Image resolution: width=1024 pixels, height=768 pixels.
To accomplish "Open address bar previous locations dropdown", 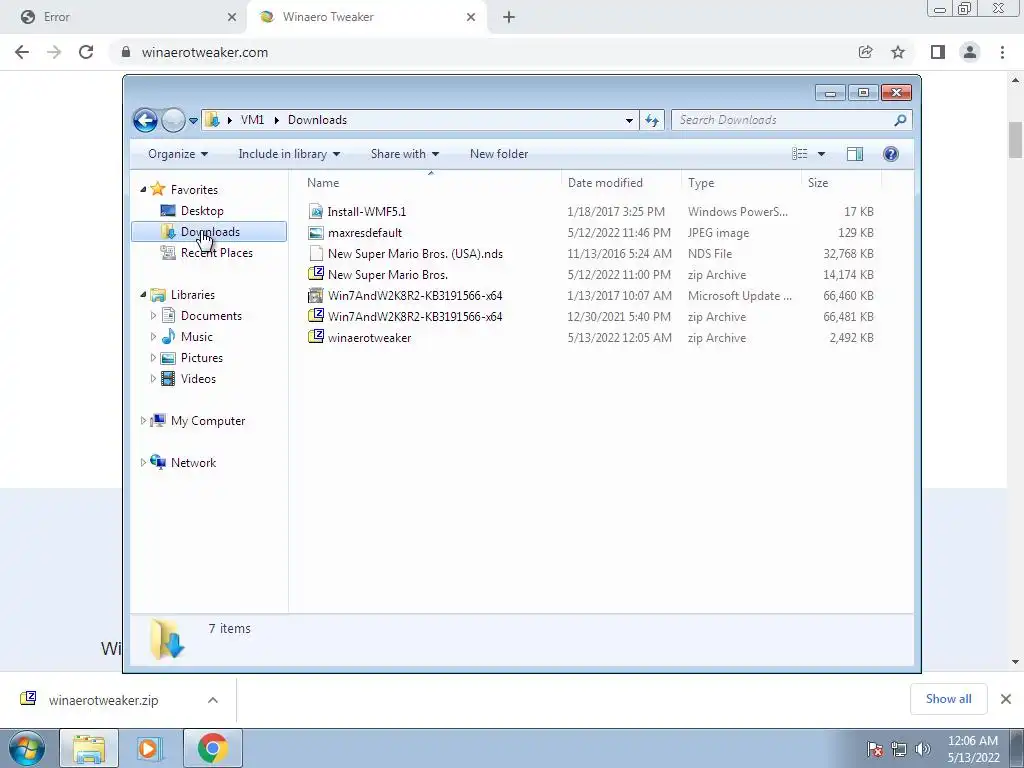I will point(629,120).
